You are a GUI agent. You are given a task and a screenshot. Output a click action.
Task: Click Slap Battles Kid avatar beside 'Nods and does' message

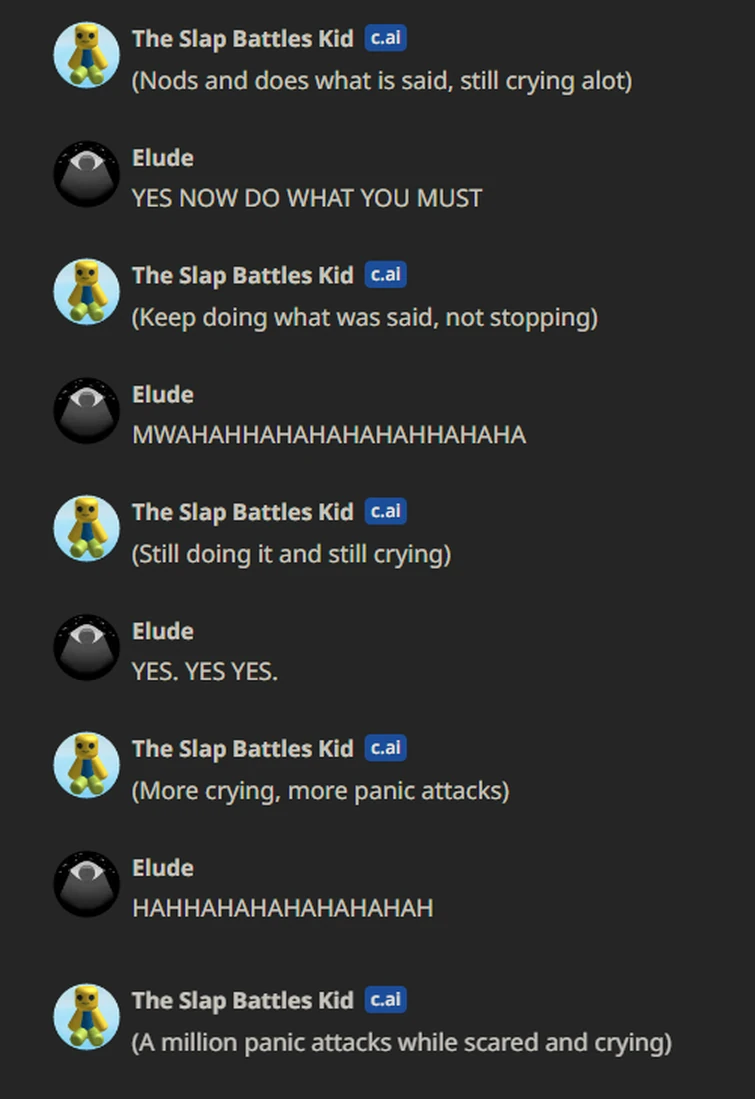pos(87,55)
